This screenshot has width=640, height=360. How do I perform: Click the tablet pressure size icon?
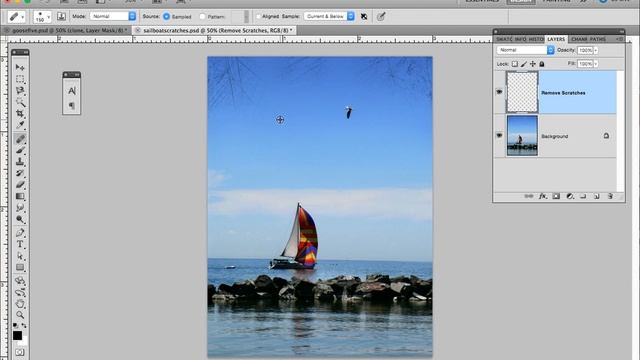tap(381, 16)
